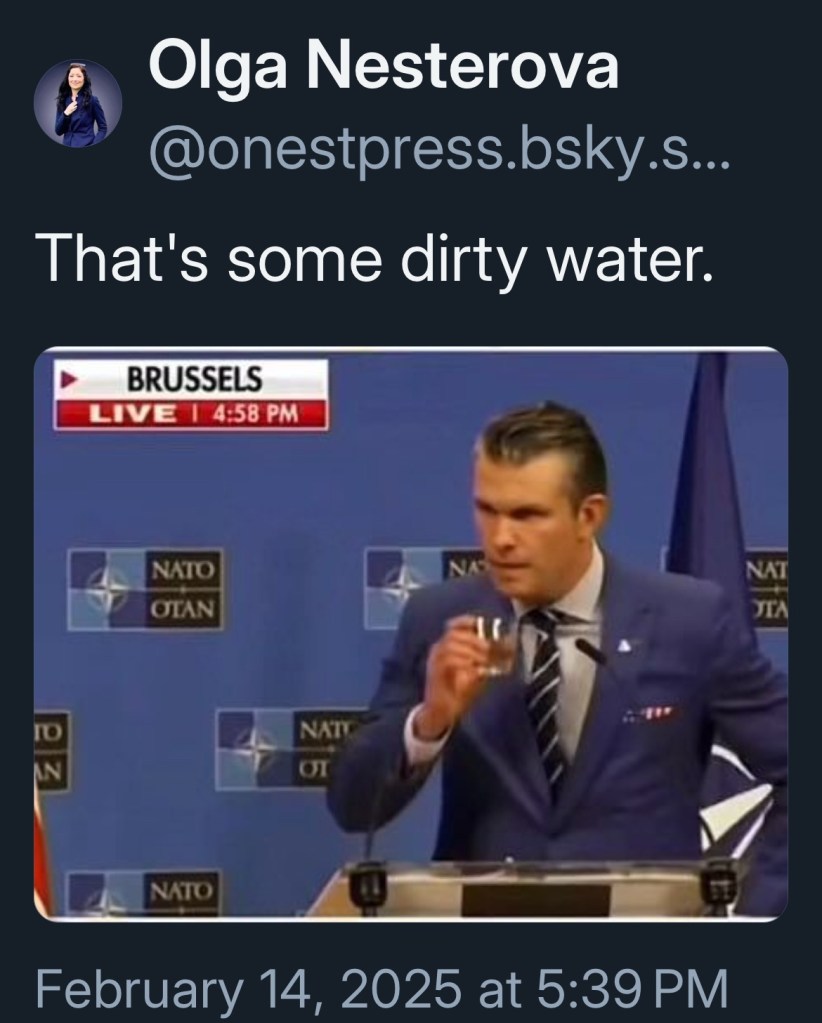The height and width of the screenshot is (1023, 822).
Task: Click the bottom-left NATO backdrop logo
Action: 143,890
